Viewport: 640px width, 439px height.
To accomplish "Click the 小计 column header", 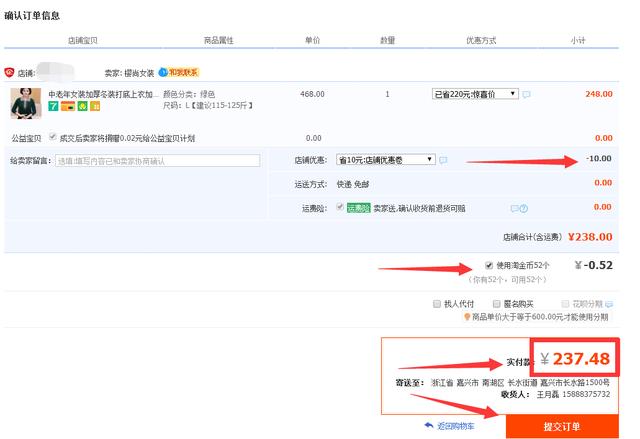I will [x=578, y=40].
